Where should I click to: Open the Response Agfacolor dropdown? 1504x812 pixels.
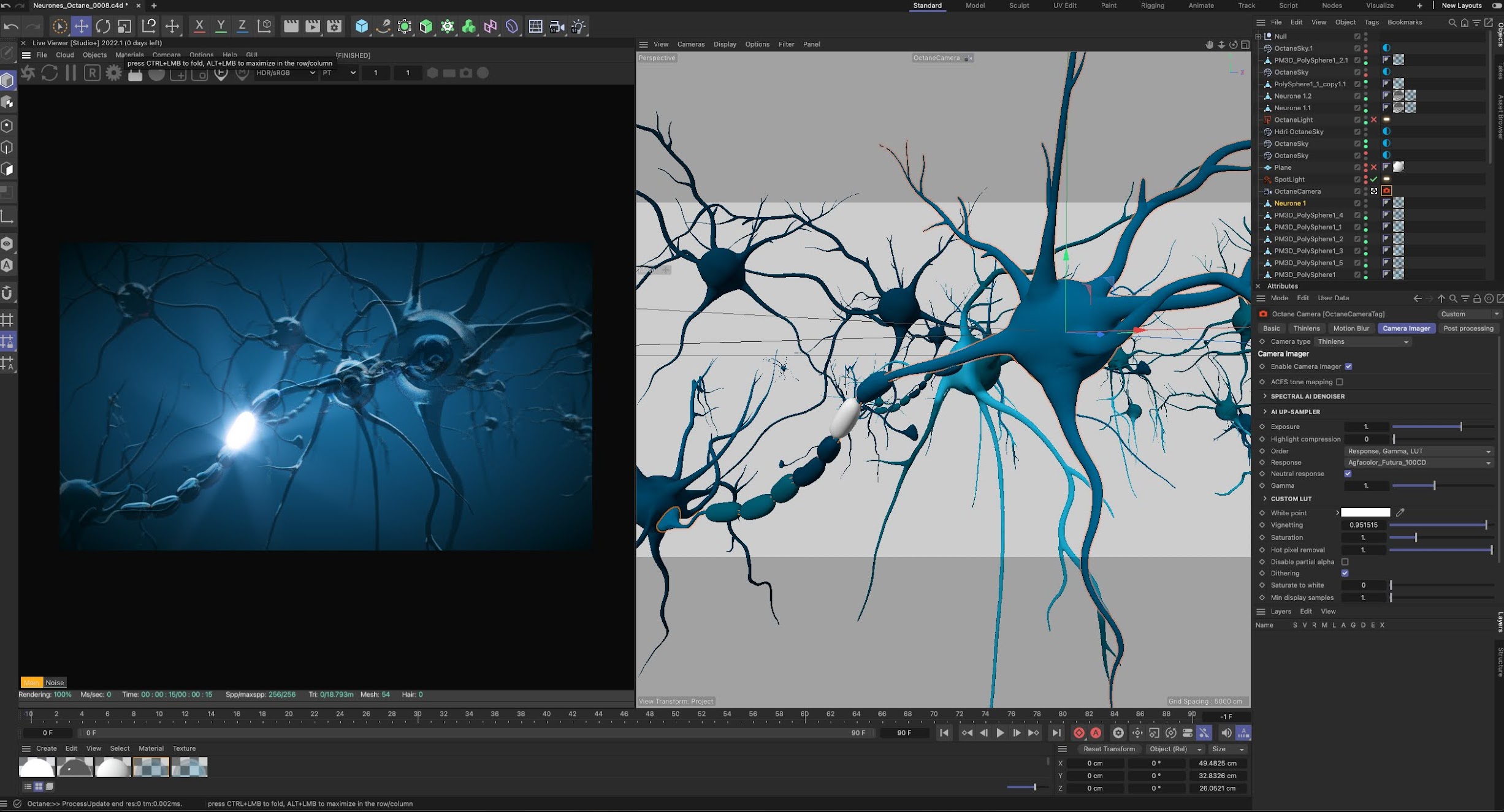pyautogui.click(x=1418, y=463)
